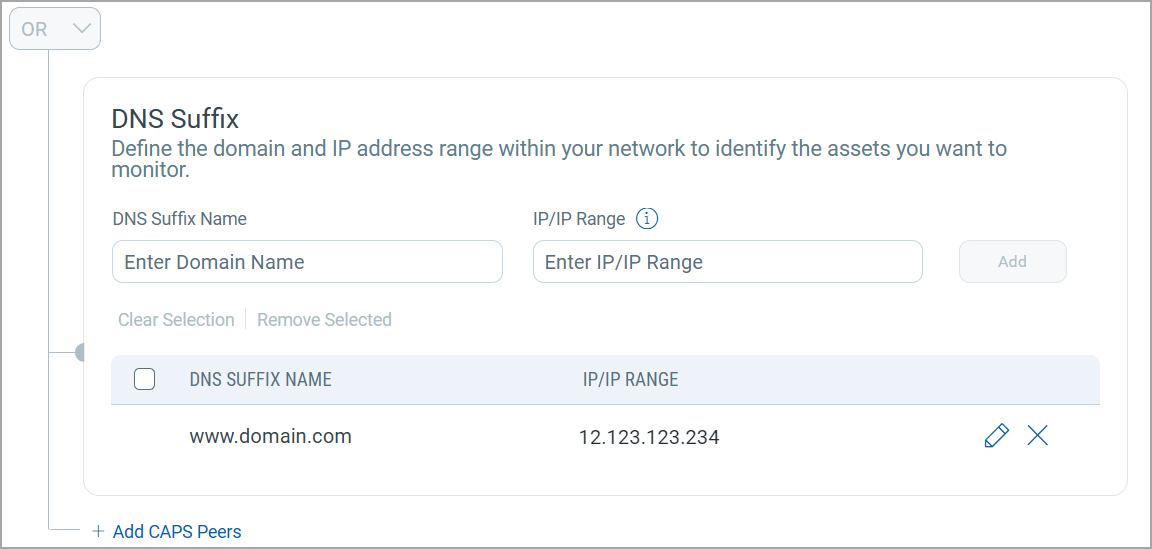The height and width of the screenshot is (549, 1152).
Task: Focus the Enter IP/IP Range field
Action: click(727, 262)
